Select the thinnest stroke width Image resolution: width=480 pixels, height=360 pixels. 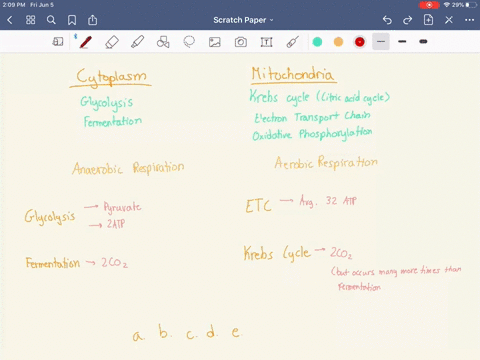click(381, 42)
